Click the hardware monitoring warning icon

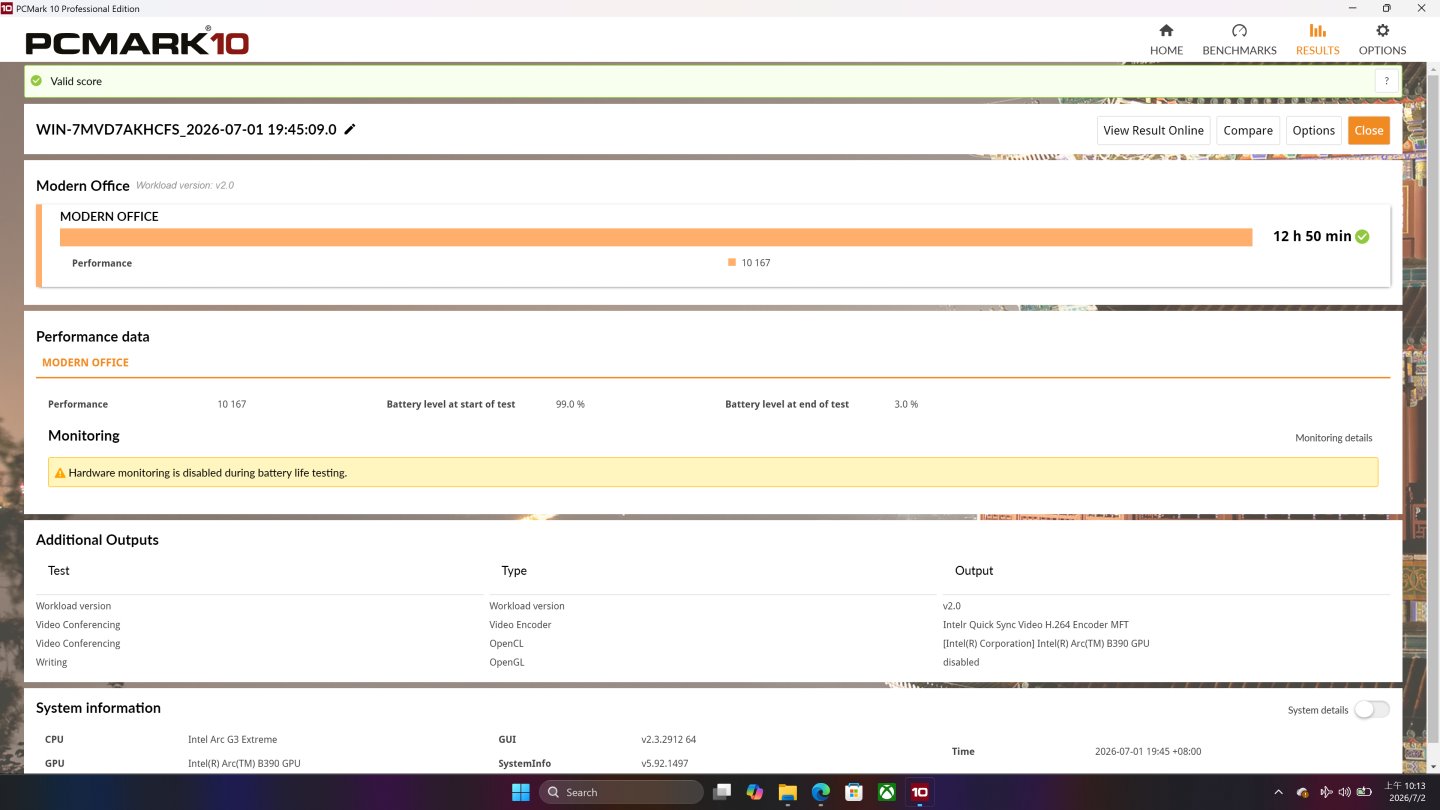point(60,473)
